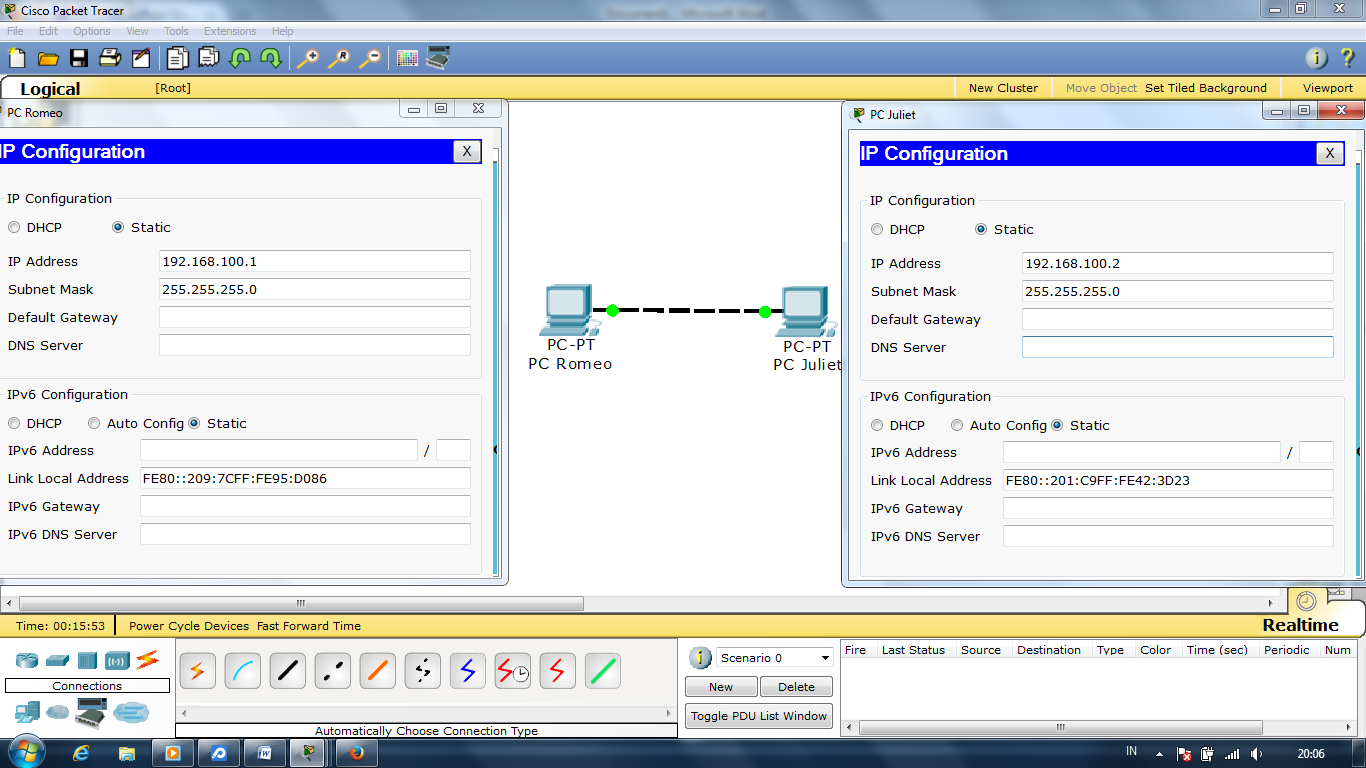Click Set Tiled Background

pyautogui.click(x=1205, y=88)
